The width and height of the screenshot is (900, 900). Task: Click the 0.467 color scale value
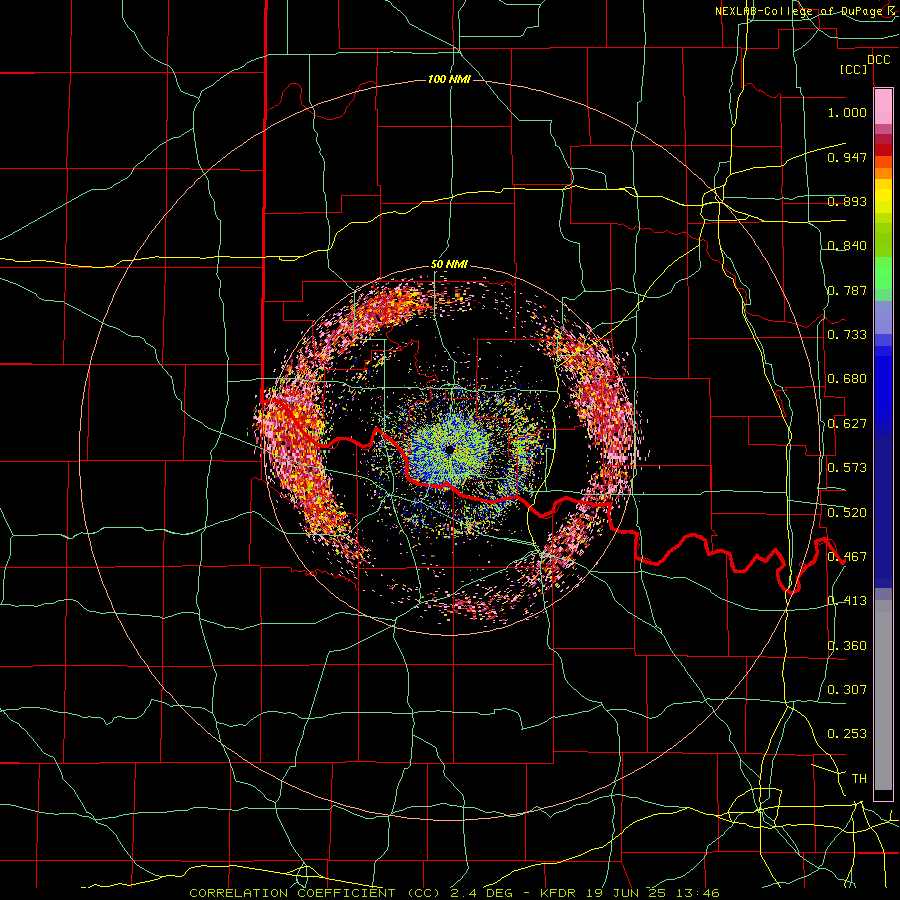coord(847,557)
